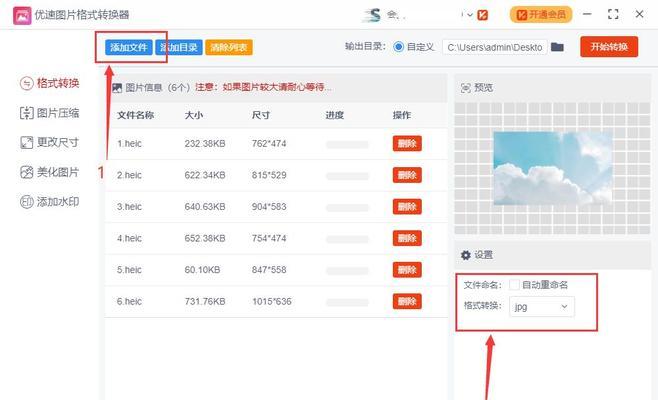Select the 2.heic file name
Image resolution: width=658 pixels, height=400 pixels.
pyautogui.click(x=129, y=175)
